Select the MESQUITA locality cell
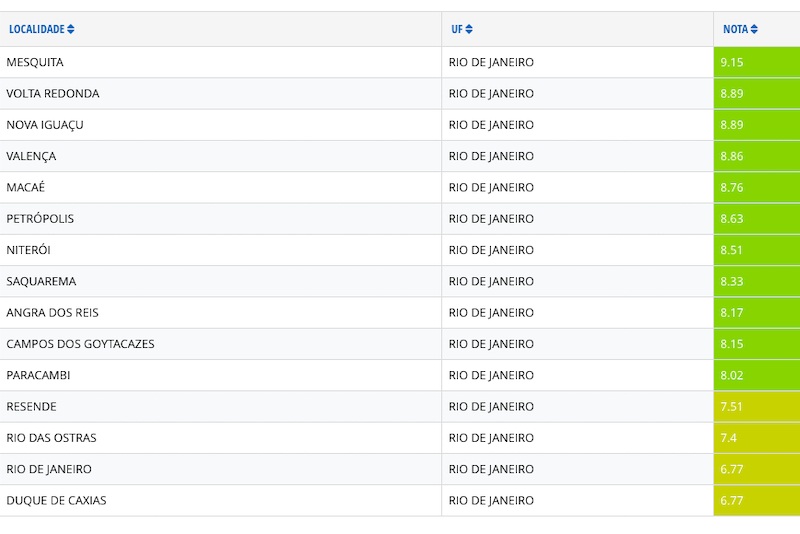Image resolution: width=800 pixels, height=534 pixels. (35, 62)
